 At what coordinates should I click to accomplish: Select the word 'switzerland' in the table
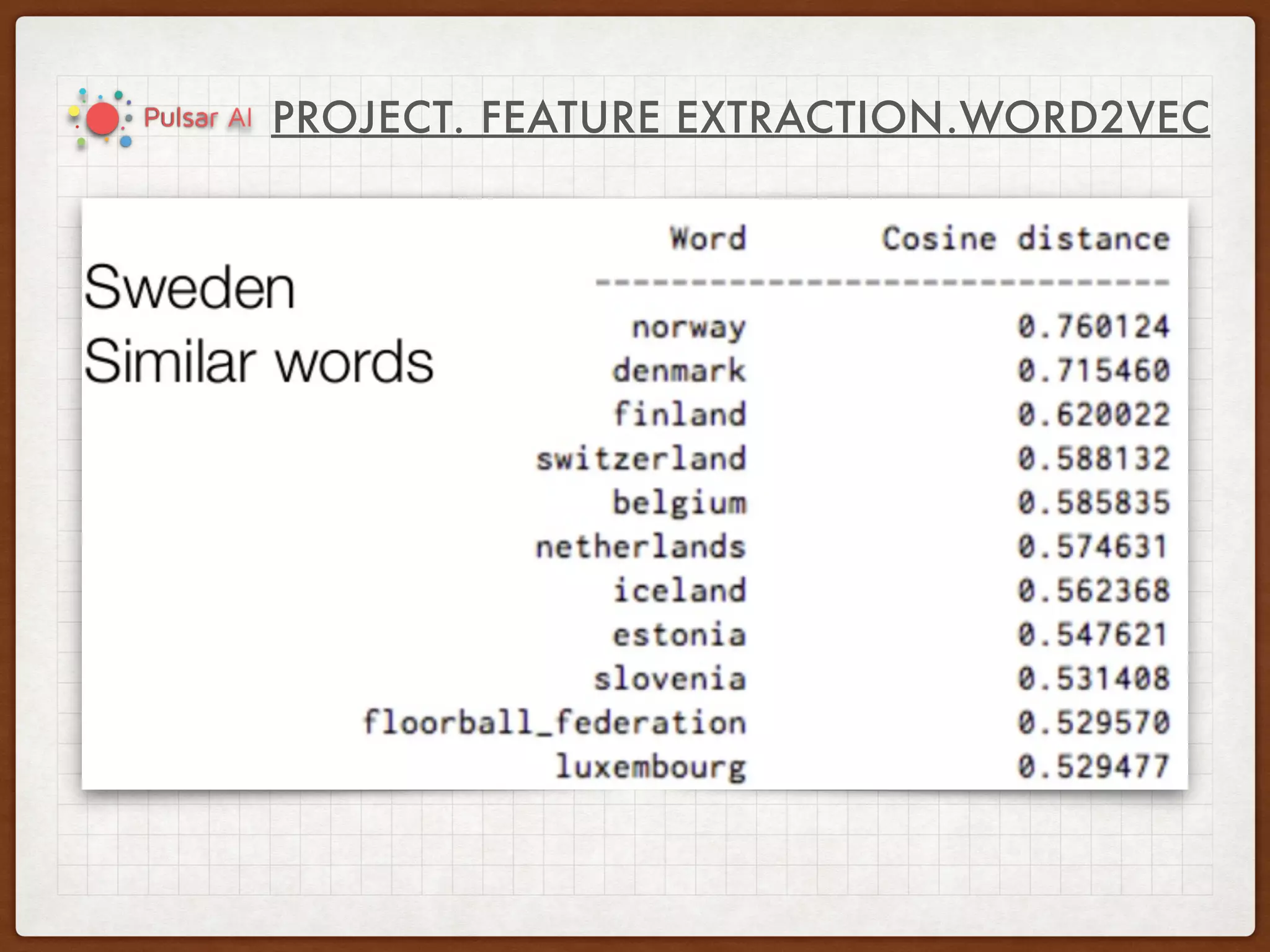pyautogui.click(x=641, y=459)
